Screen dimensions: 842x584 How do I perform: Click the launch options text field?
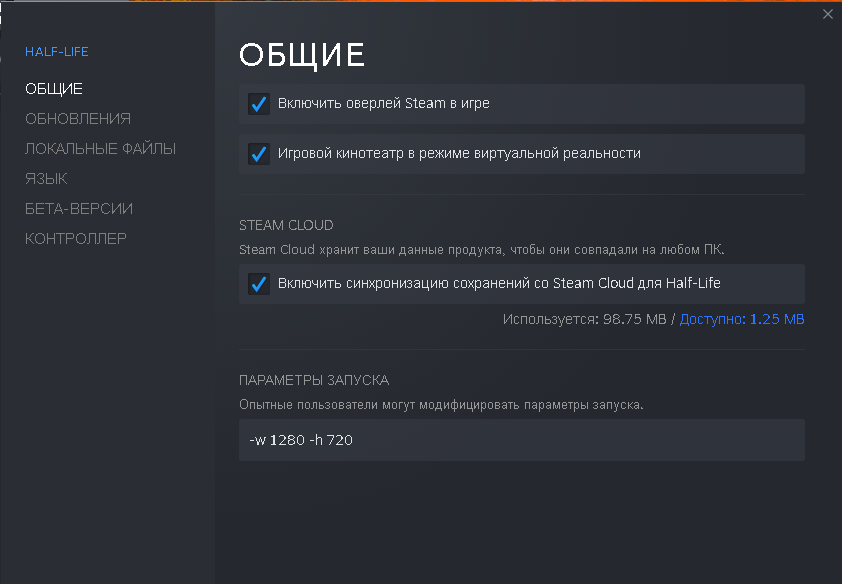[521, 440]
